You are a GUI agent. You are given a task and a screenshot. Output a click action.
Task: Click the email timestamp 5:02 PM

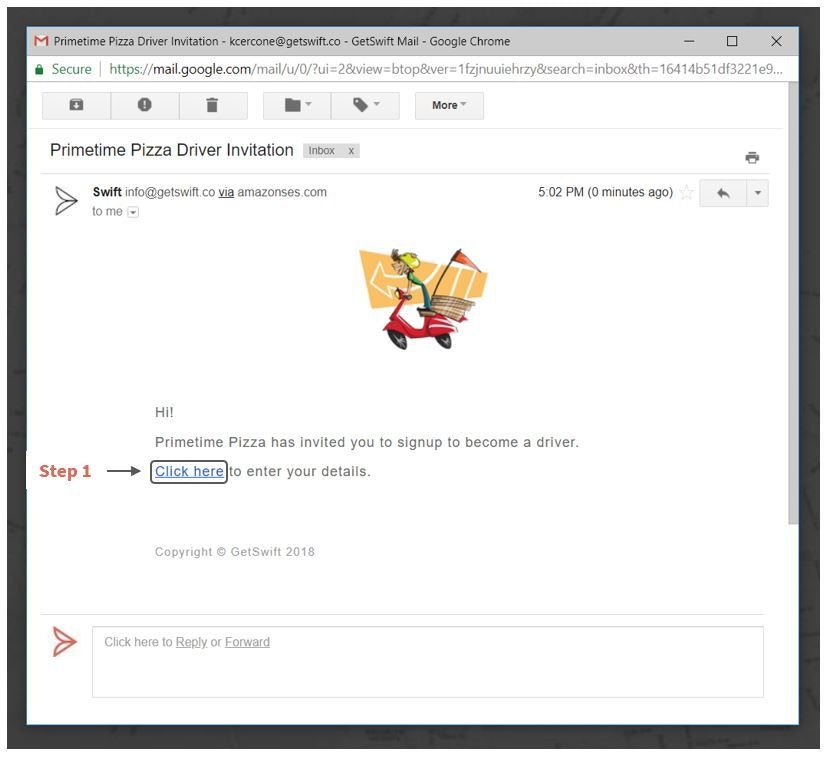(606, 192)
